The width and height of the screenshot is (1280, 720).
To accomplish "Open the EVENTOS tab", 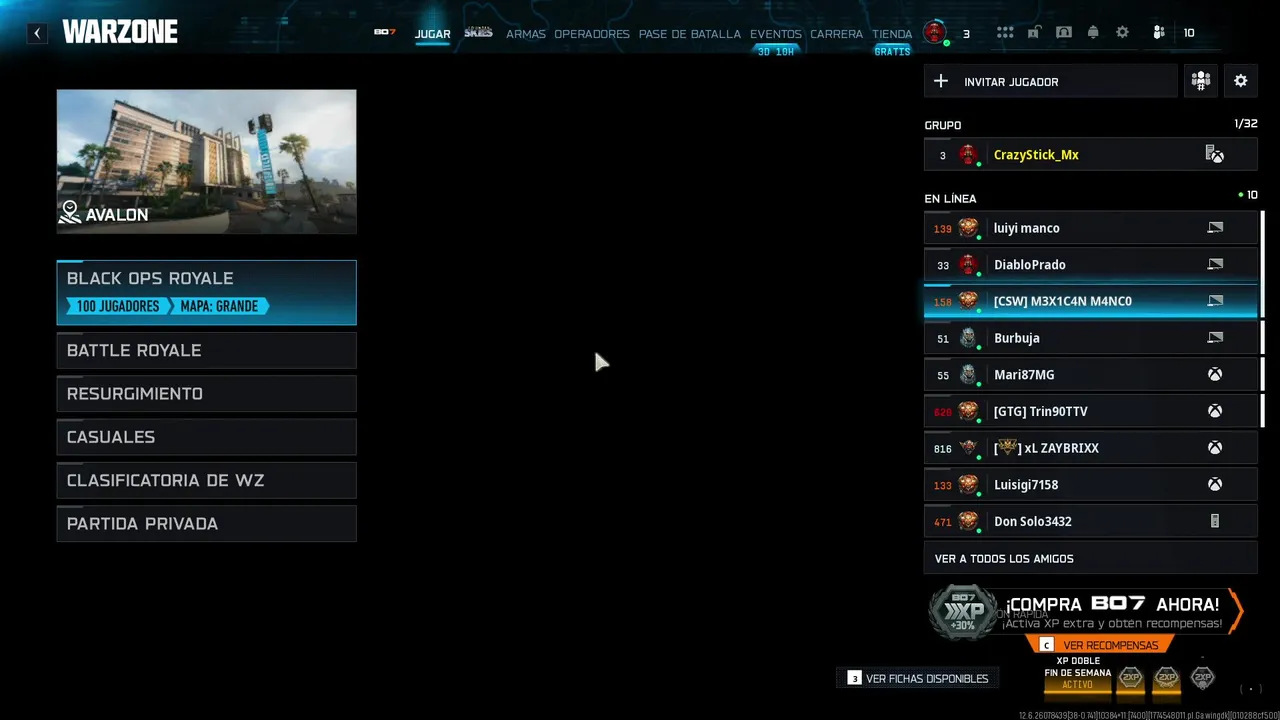I will tap(776, 34).
